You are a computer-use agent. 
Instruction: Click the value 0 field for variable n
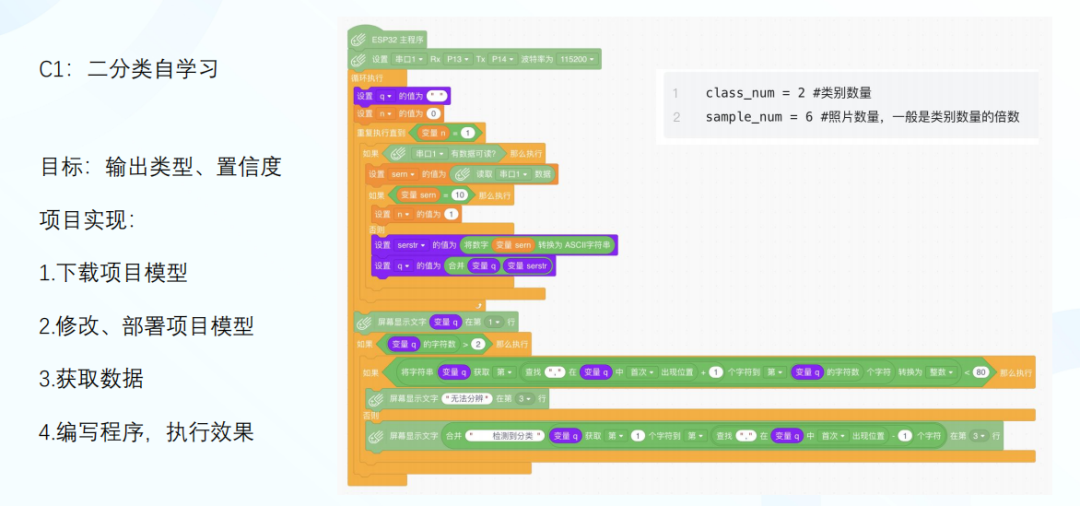pyautogui.click(x=433, y=114)
